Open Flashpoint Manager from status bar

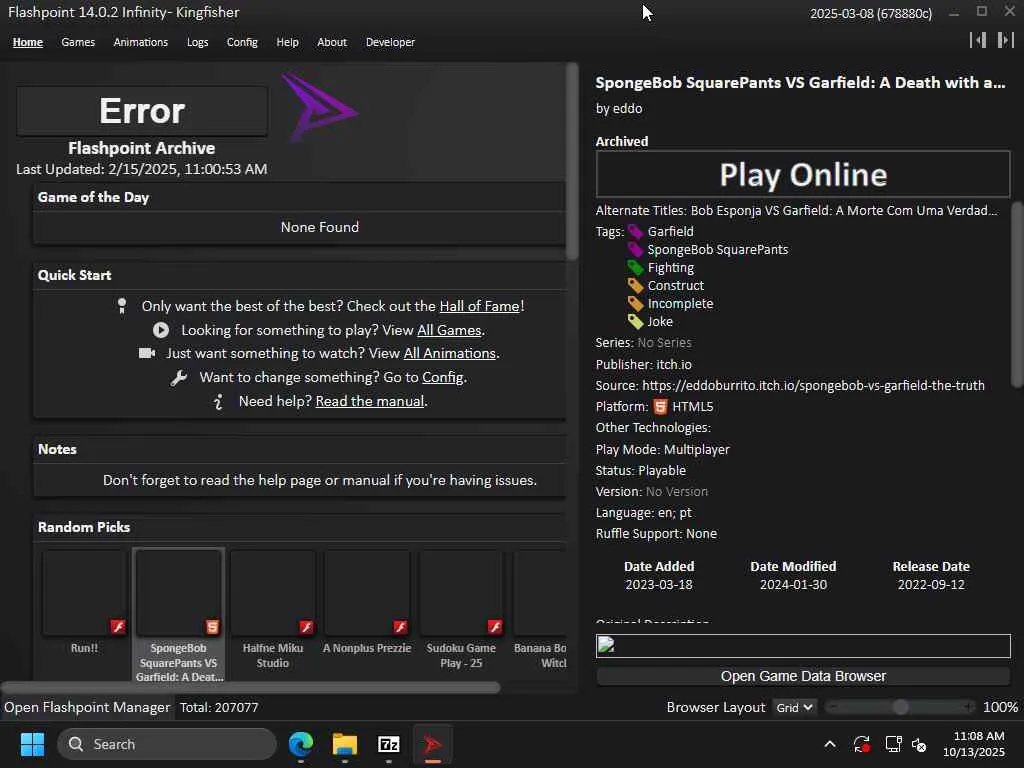87,707
